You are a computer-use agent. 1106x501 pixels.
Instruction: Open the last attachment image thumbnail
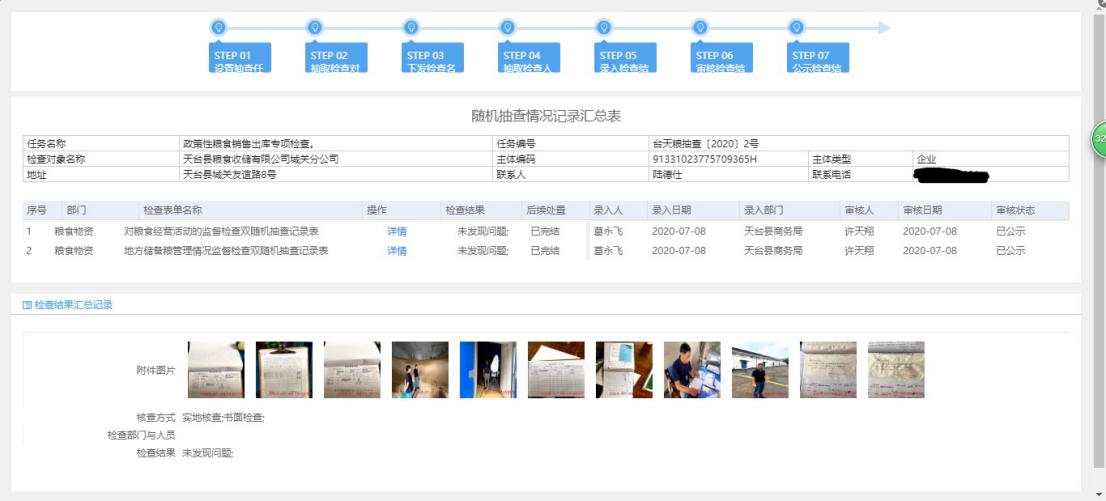coord(896,370)
